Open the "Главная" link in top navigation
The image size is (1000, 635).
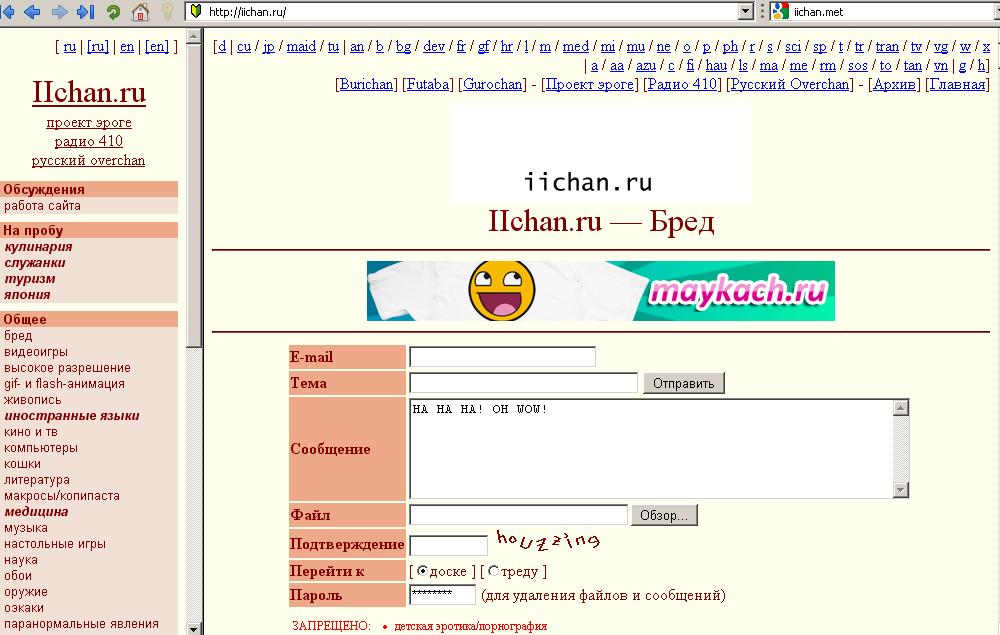pyautogui.click(x=957, y=85)
